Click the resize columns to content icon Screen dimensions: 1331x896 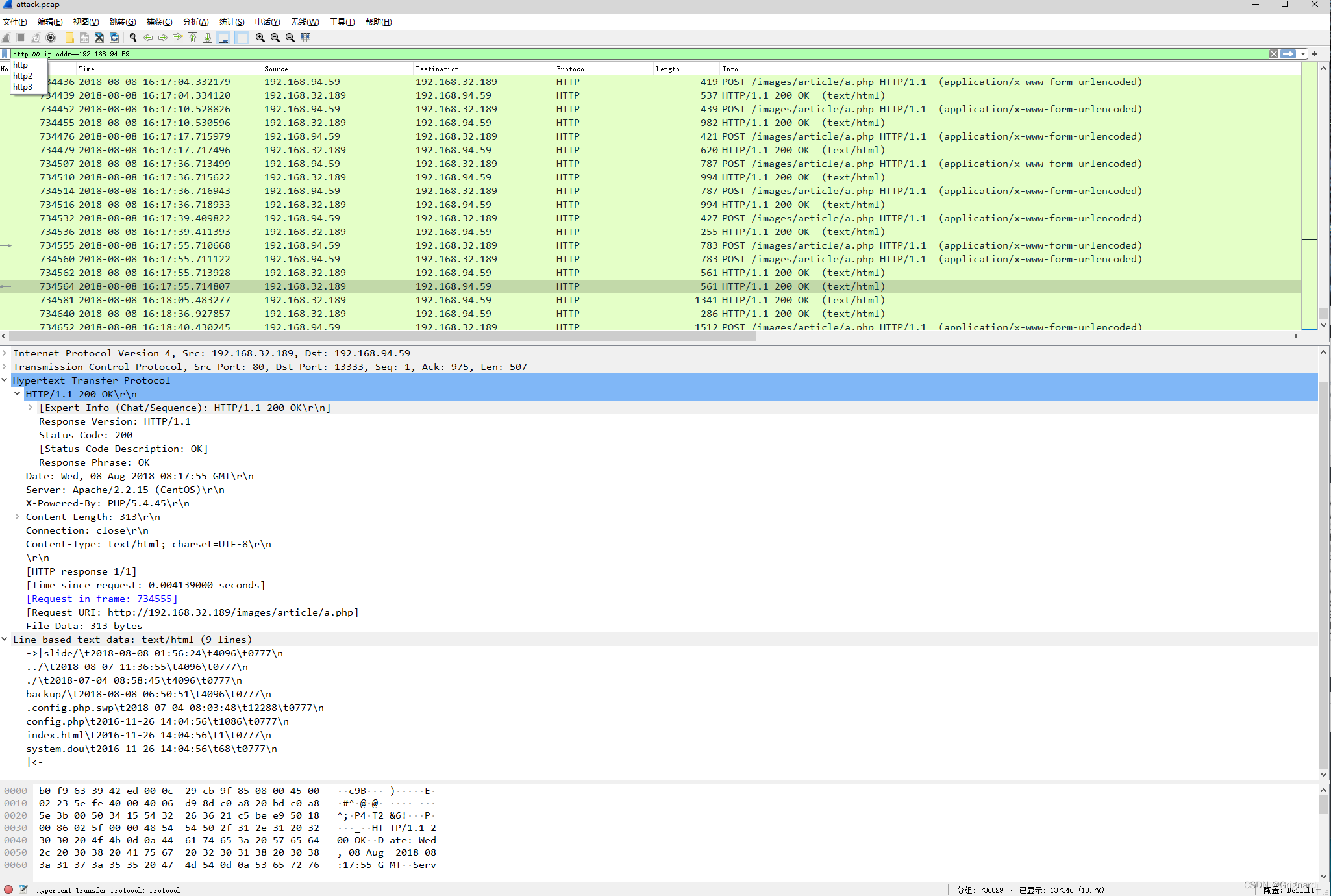click(x=305, y=38)
